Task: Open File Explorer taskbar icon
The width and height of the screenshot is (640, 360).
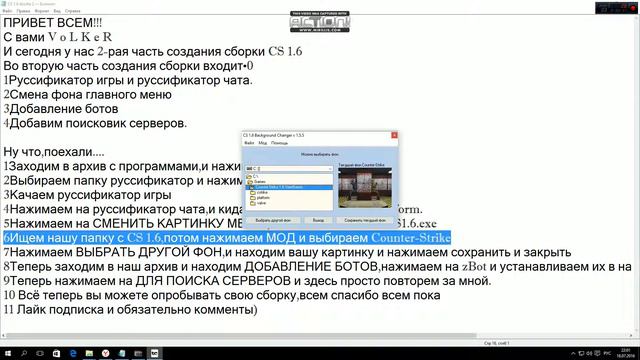Action: [89, 353]
